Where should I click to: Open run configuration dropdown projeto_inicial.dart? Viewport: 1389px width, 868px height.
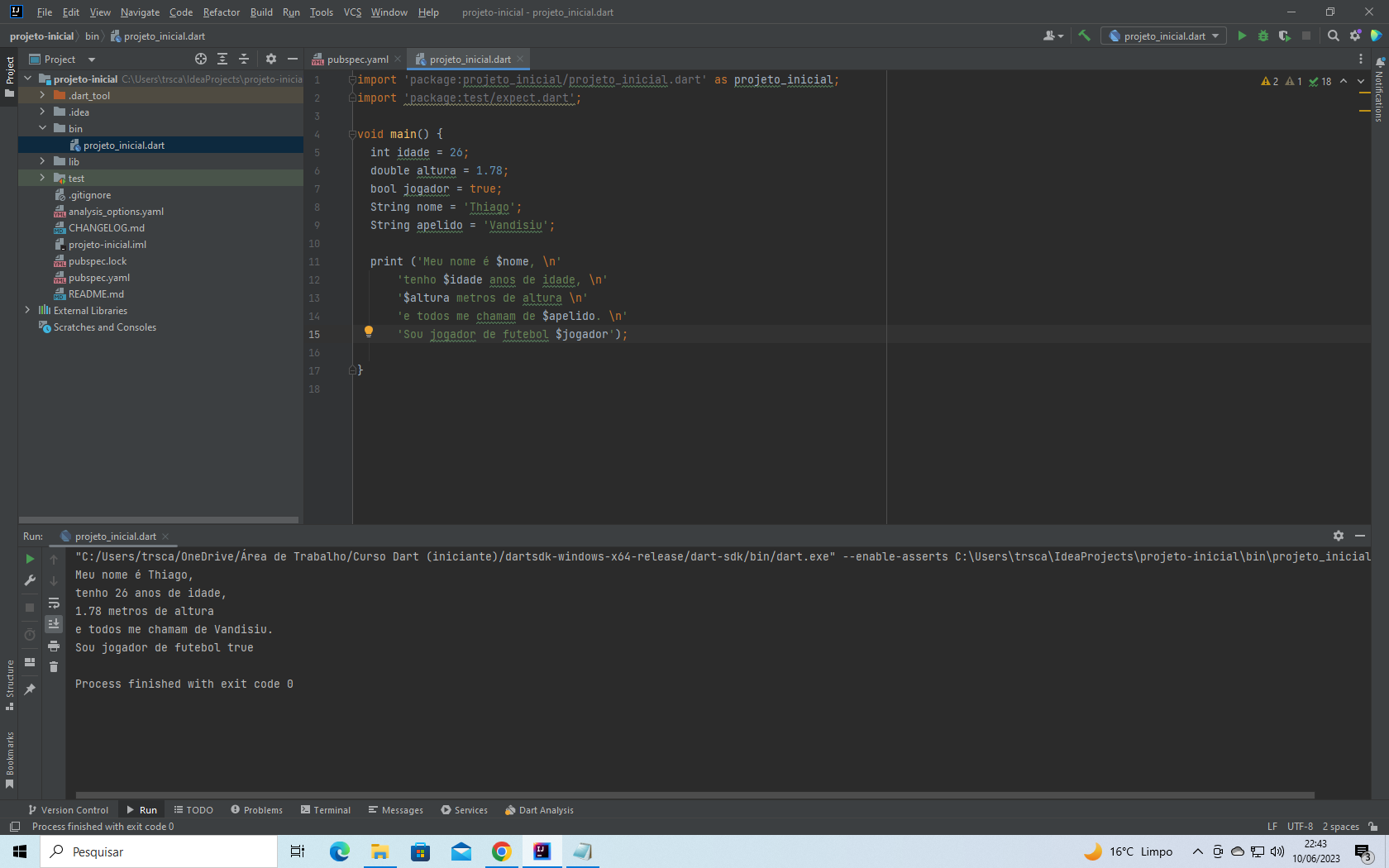pyautogui.click(x=1163, y=36)
